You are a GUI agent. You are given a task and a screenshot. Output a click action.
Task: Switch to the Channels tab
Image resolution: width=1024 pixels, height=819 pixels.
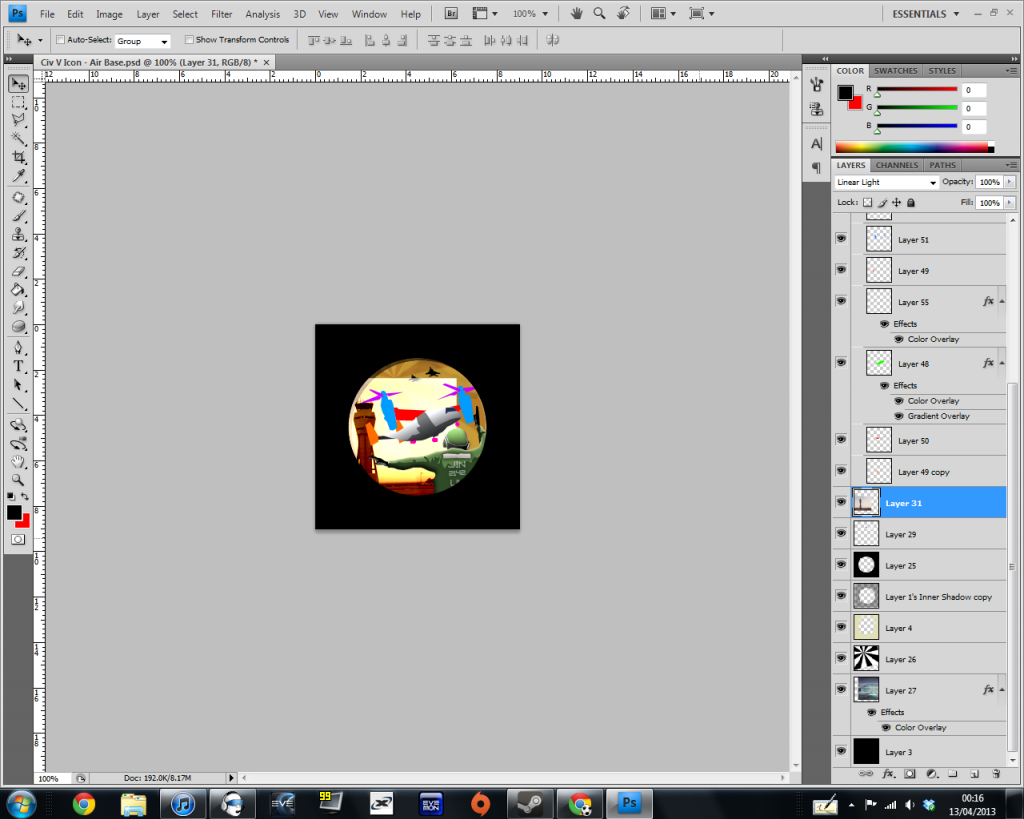[x=897, y=165]
